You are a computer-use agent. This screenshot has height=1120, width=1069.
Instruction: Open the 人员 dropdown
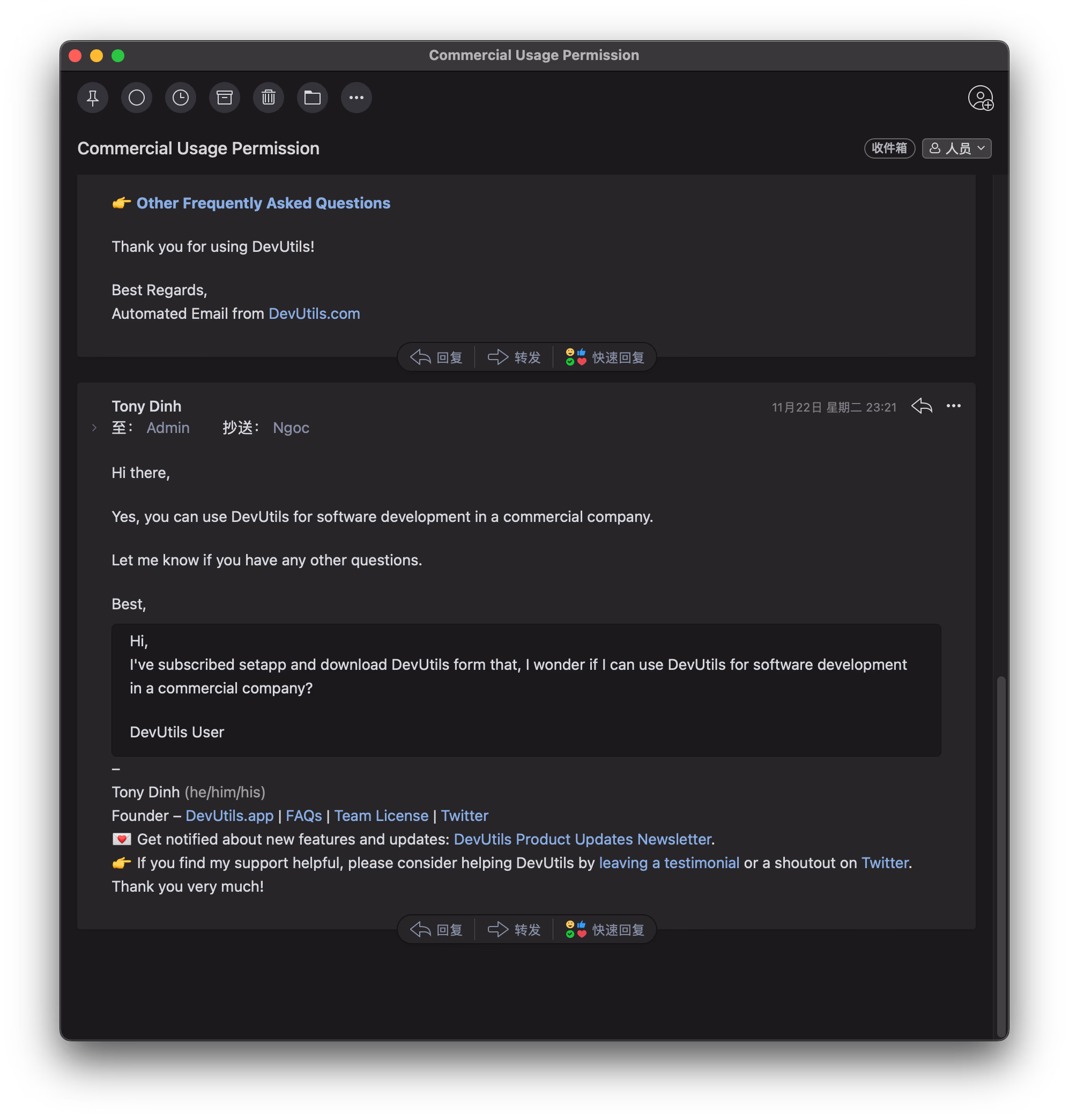click(957, 148)
